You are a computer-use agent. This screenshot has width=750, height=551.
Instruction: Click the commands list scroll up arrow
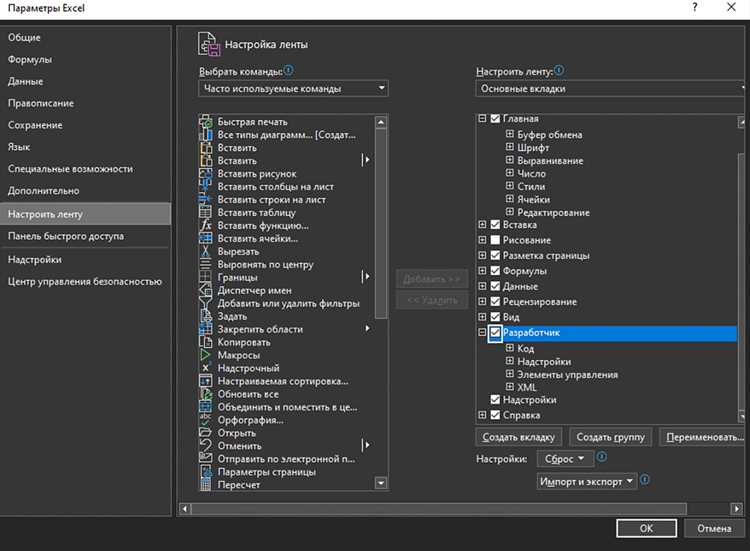[381, 122]
